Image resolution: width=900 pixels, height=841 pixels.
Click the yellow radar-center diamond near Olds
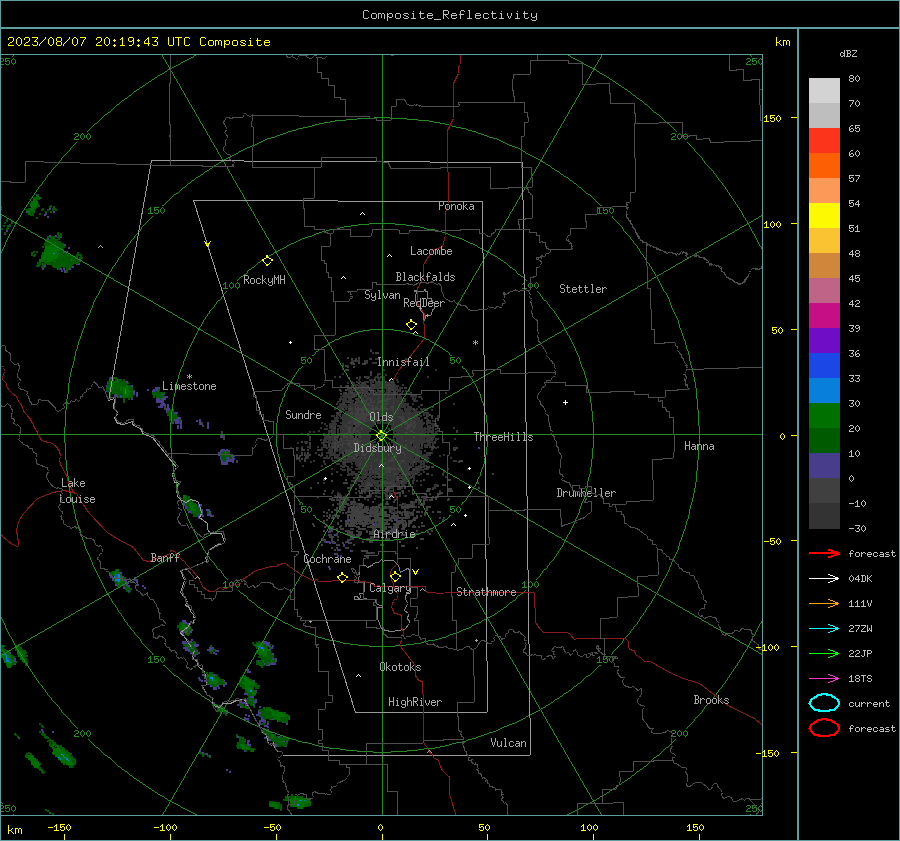(382, 436)
